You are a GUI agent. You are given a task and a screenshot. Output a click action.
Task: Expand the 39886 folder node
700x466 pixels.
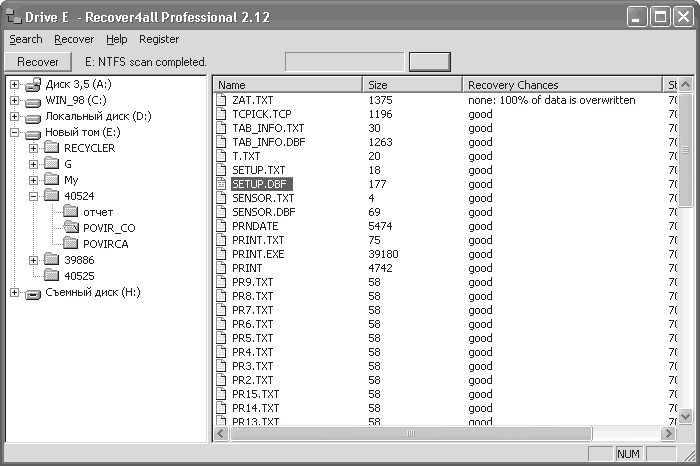[33, 260]
